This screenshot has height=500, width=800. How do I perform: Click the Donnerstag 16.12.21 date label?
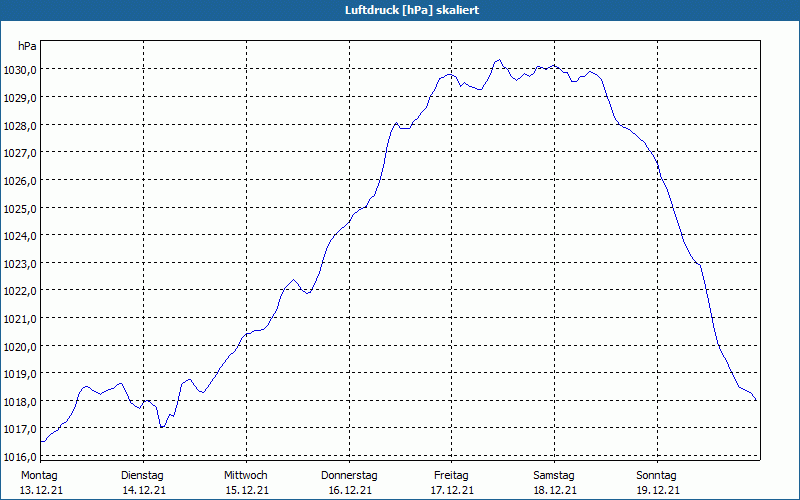[x=349, y=483]
